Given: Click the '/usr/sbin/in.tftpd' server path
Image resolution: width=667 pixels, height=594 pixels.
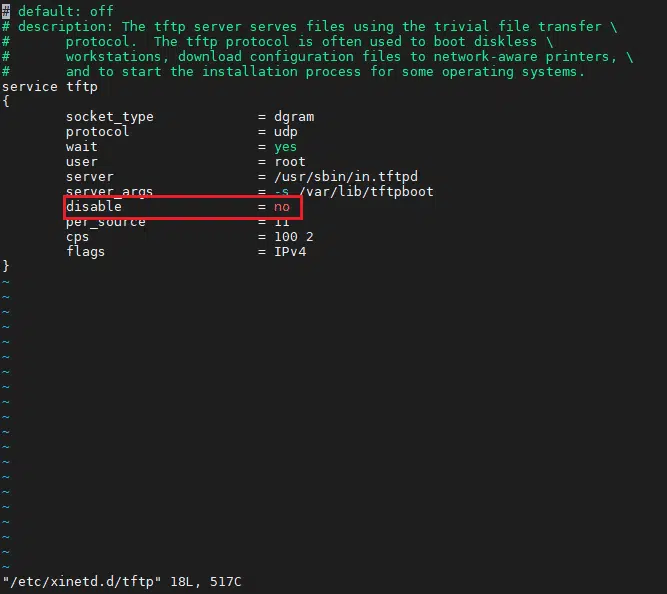Looking at the screenshot, I should 346,177.
